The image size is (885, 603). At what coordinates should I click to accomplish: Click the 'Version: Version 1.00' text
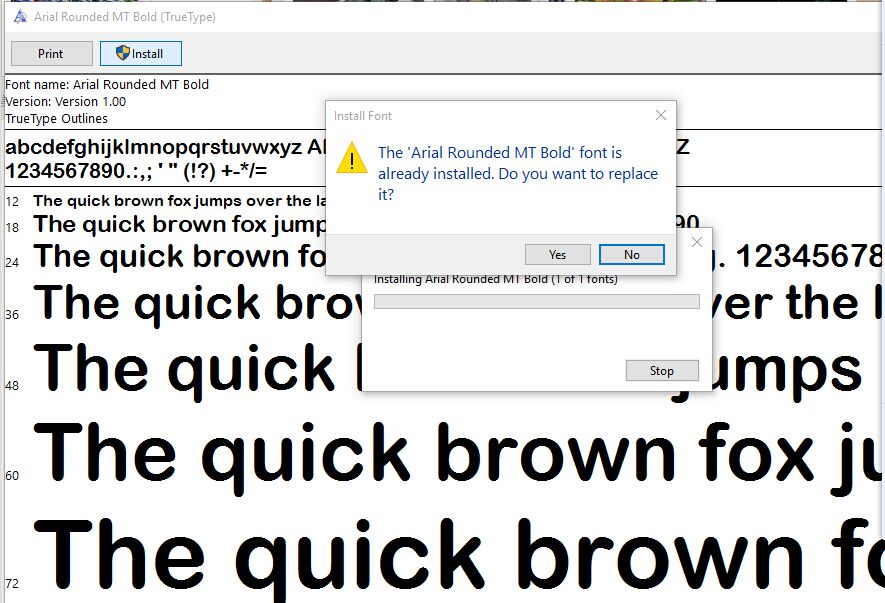tap(65, 102)
